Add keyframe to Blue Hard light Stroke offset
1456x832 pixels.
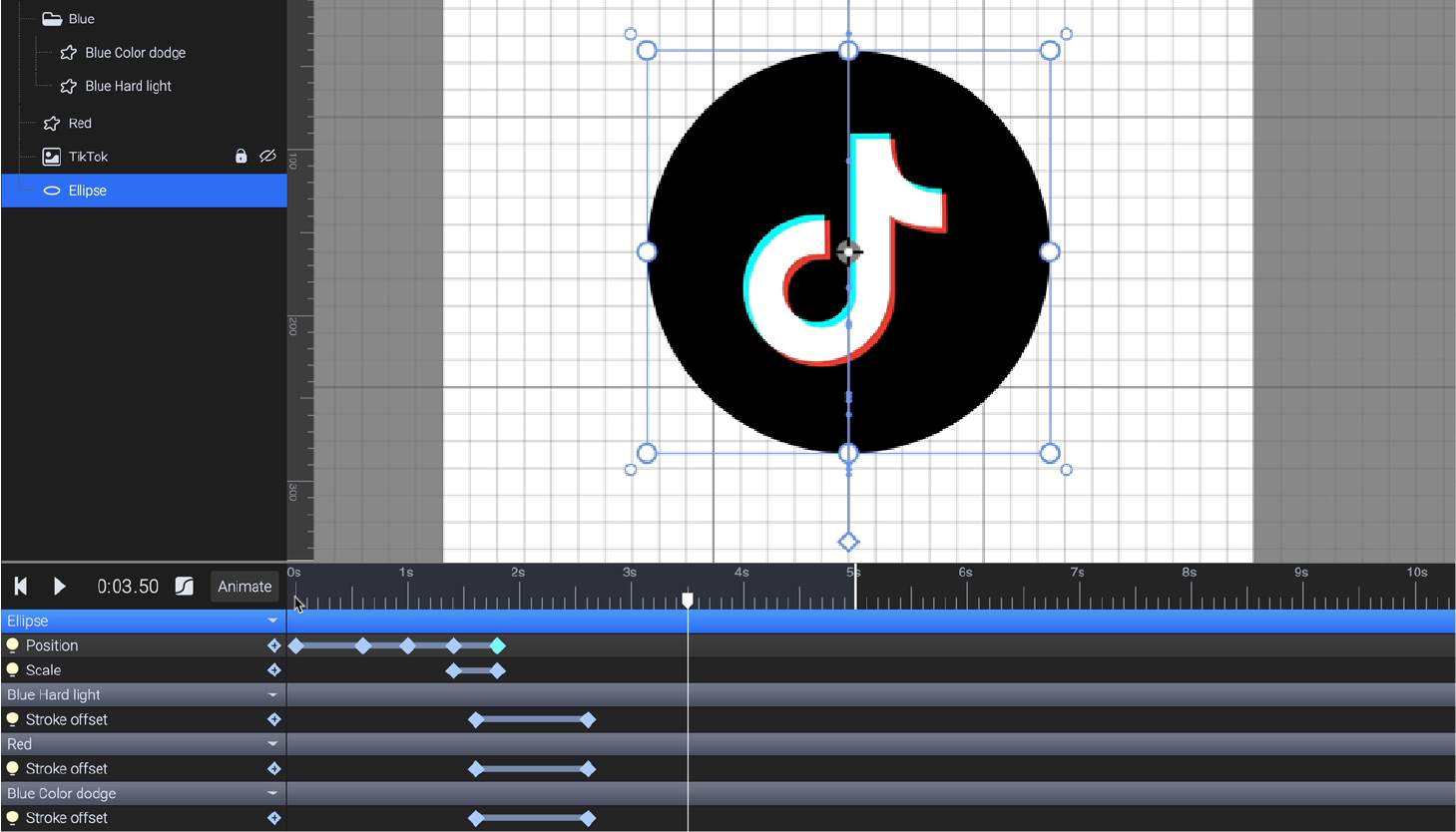[274, 719]
